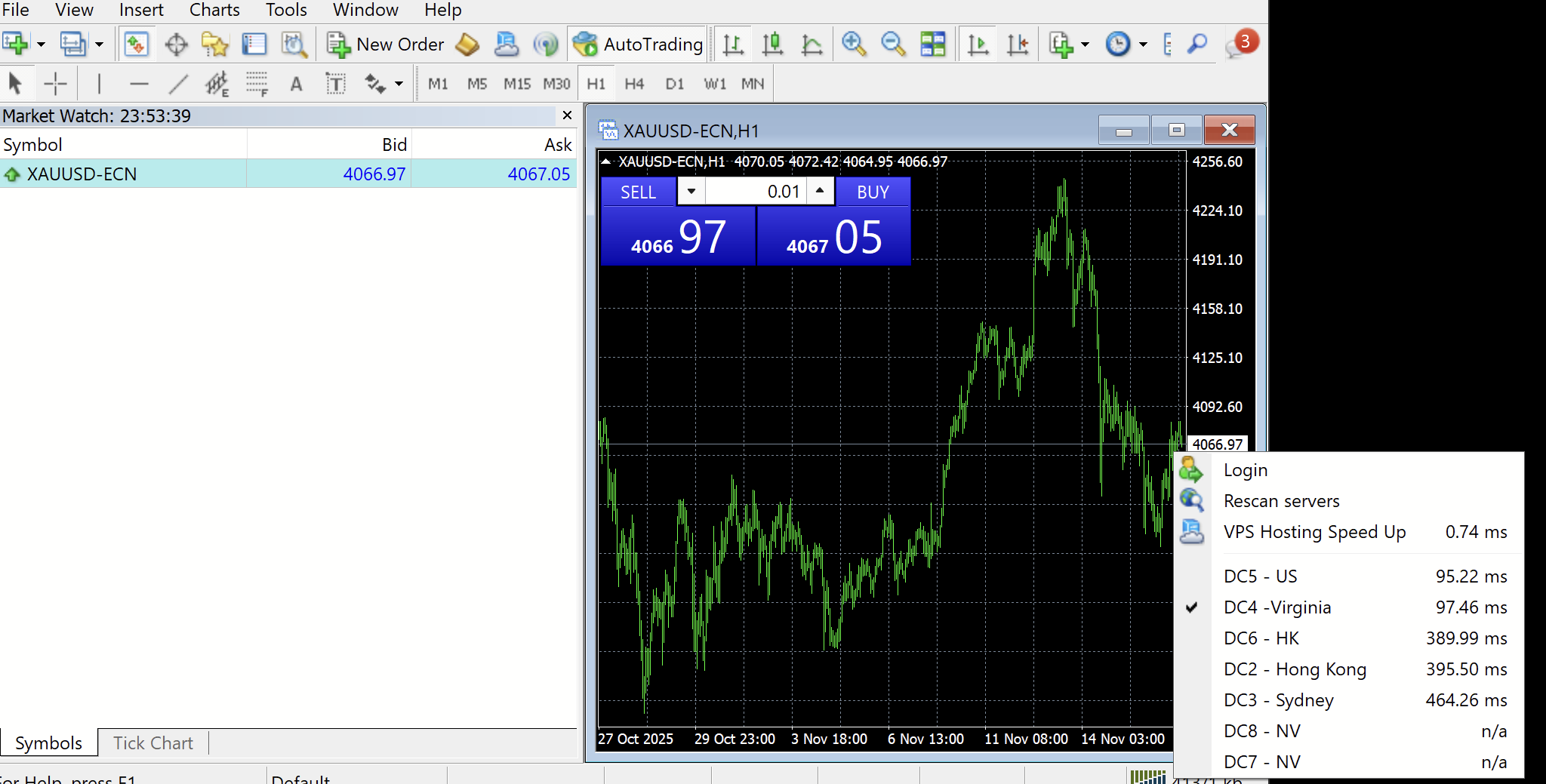1546x784 pixels.
Task: Toggle chart shift
Action: (x=1018, y=44)
